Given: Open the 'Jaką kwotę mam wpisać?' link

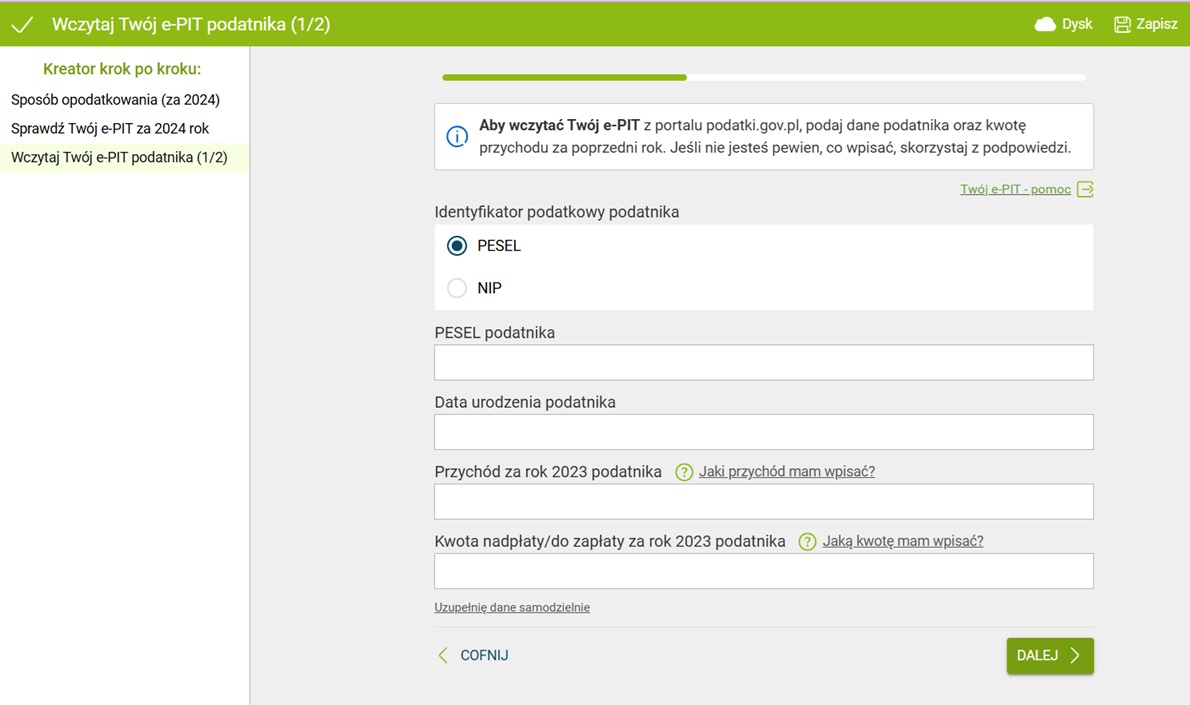Looking at the screenshot, I should [x=902, y=541].
